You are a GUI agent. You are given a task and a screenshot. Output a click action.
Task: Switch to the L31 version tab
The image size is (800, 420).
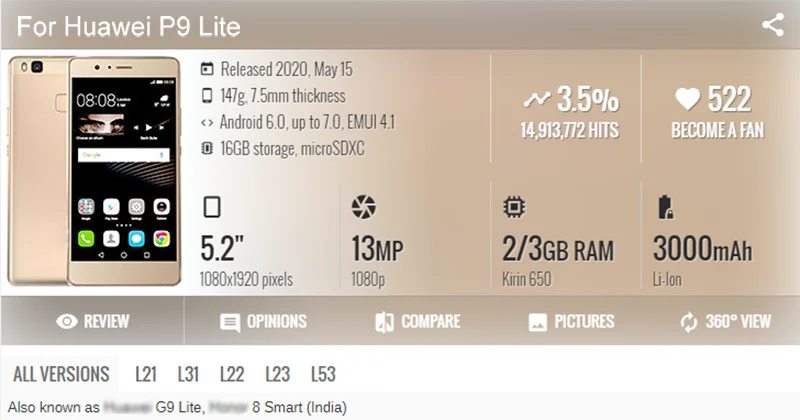[x=189, y=375]
